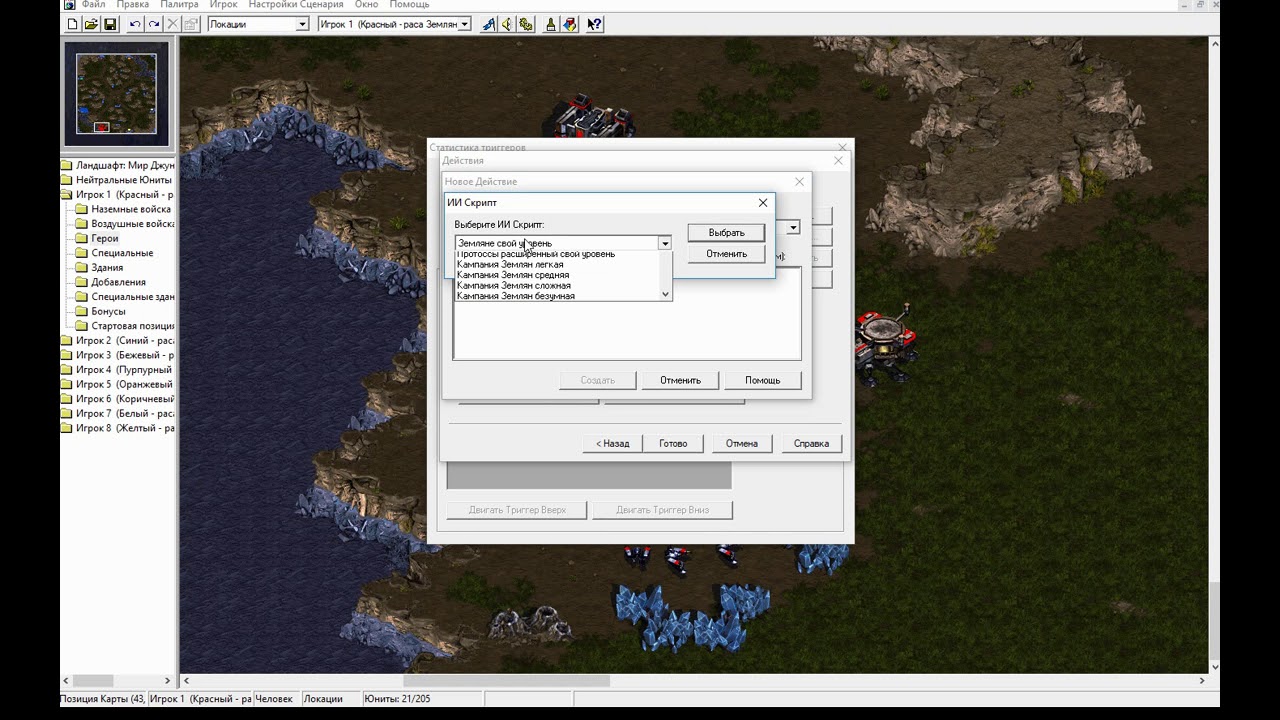Click folder icon beside Бонусы
Screen dimensions: 1280x720
pos(82,311)
